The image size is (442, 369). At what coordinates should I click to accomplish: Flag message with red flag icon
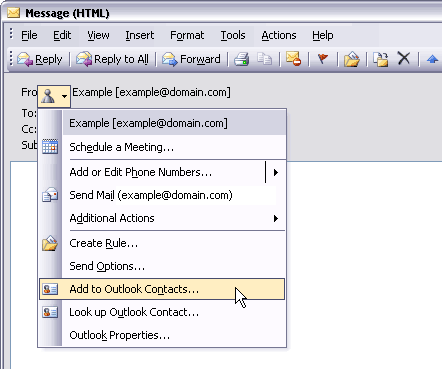[x=323, y=59]
